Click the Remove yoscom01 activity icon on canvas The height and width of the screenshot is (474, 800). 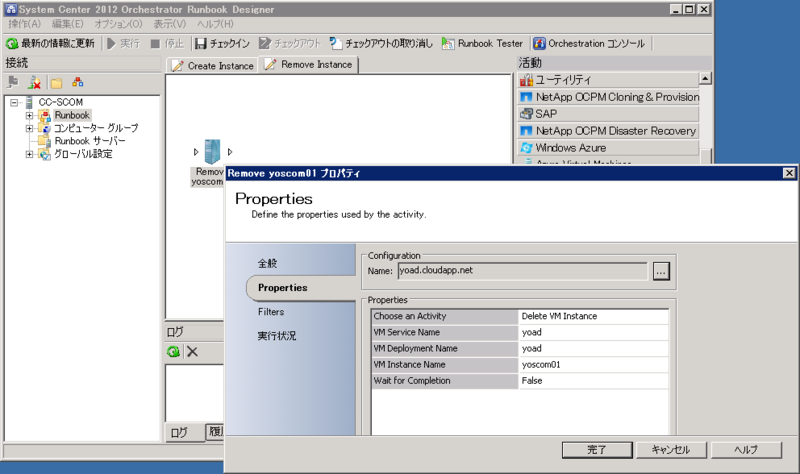pos(212,152)
